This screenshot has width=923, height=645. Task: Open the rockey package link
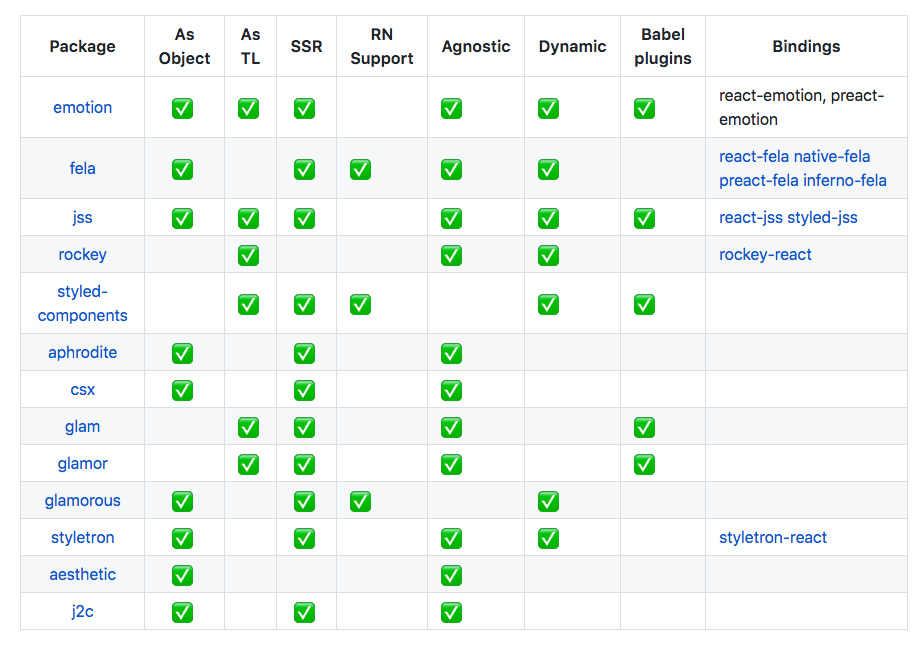[x=82, y=254]
